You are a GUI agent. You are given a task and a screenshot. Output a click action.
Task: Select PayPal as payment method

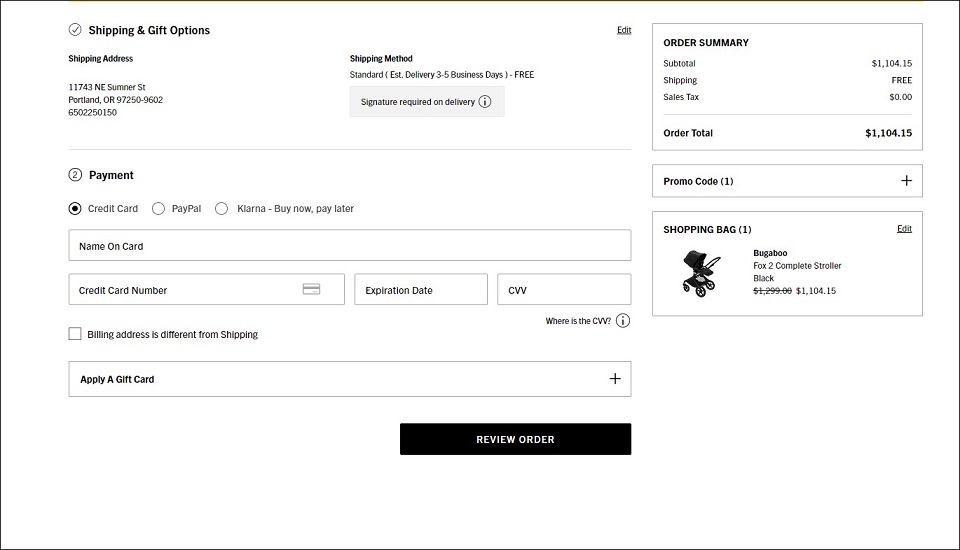pos(159,209)
